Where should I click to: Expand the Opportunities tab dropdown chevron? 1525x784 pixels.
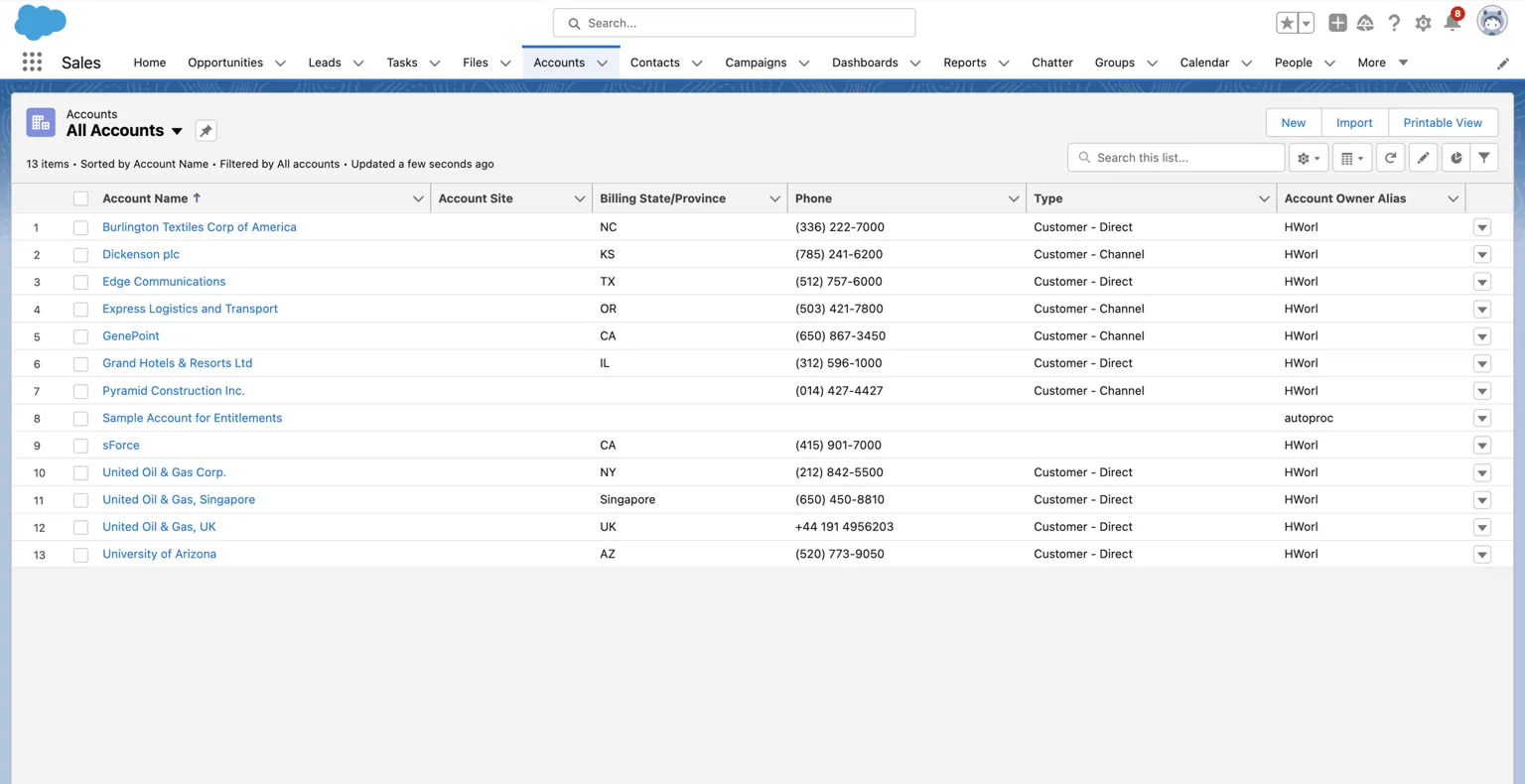tap(280, 63)
